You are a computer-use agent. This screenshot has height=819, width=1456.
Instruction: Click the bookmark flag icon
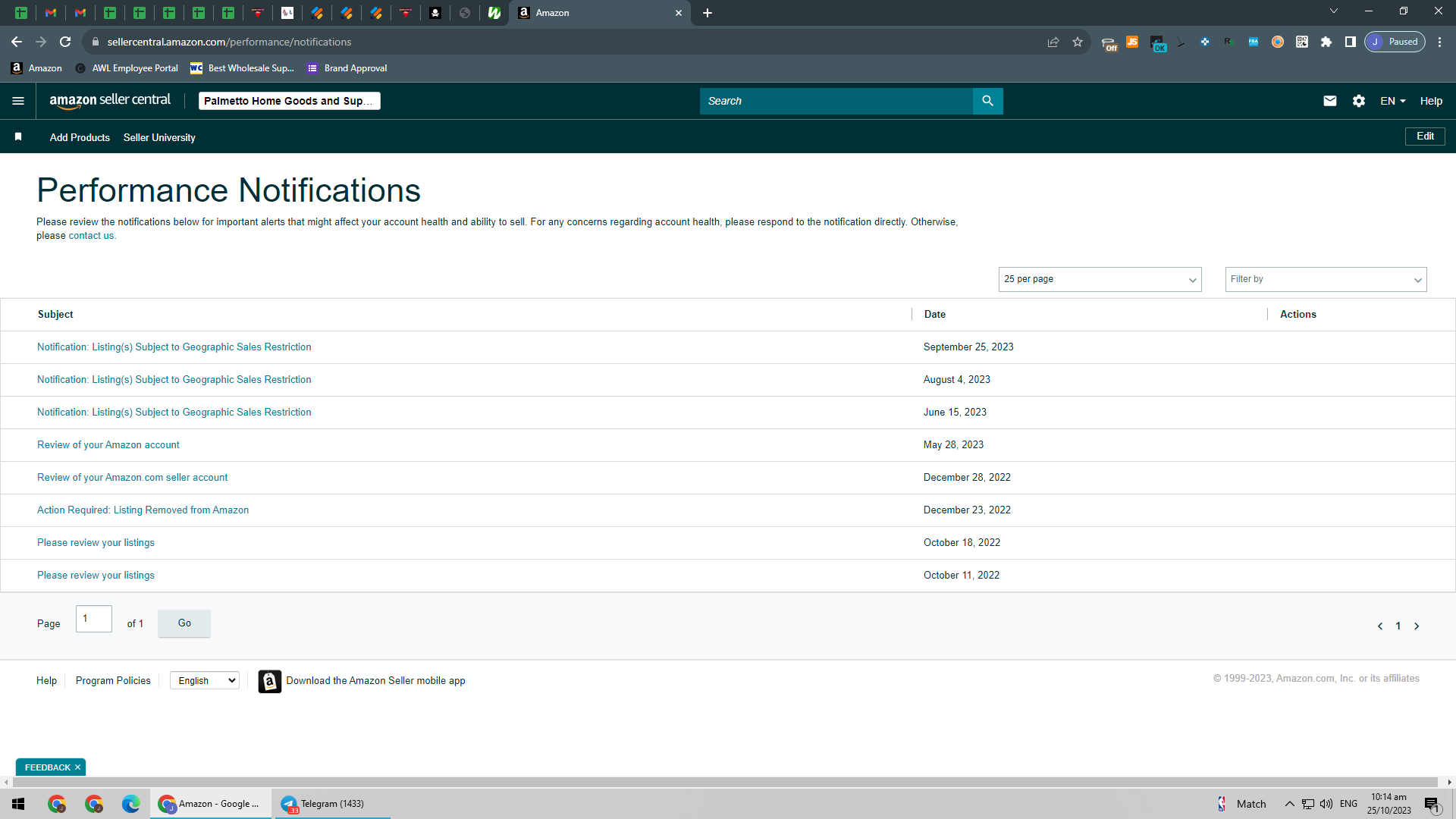[x=18, y=136]
